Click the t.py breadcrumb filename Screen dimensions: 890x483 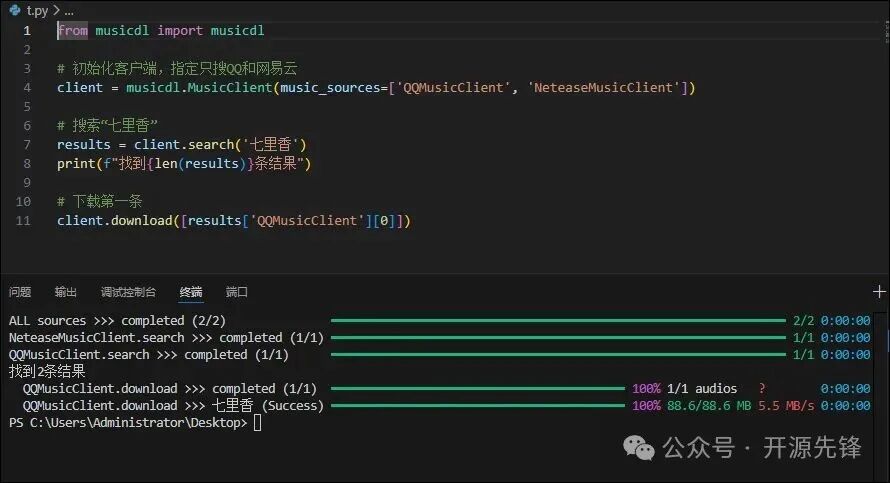37,10
